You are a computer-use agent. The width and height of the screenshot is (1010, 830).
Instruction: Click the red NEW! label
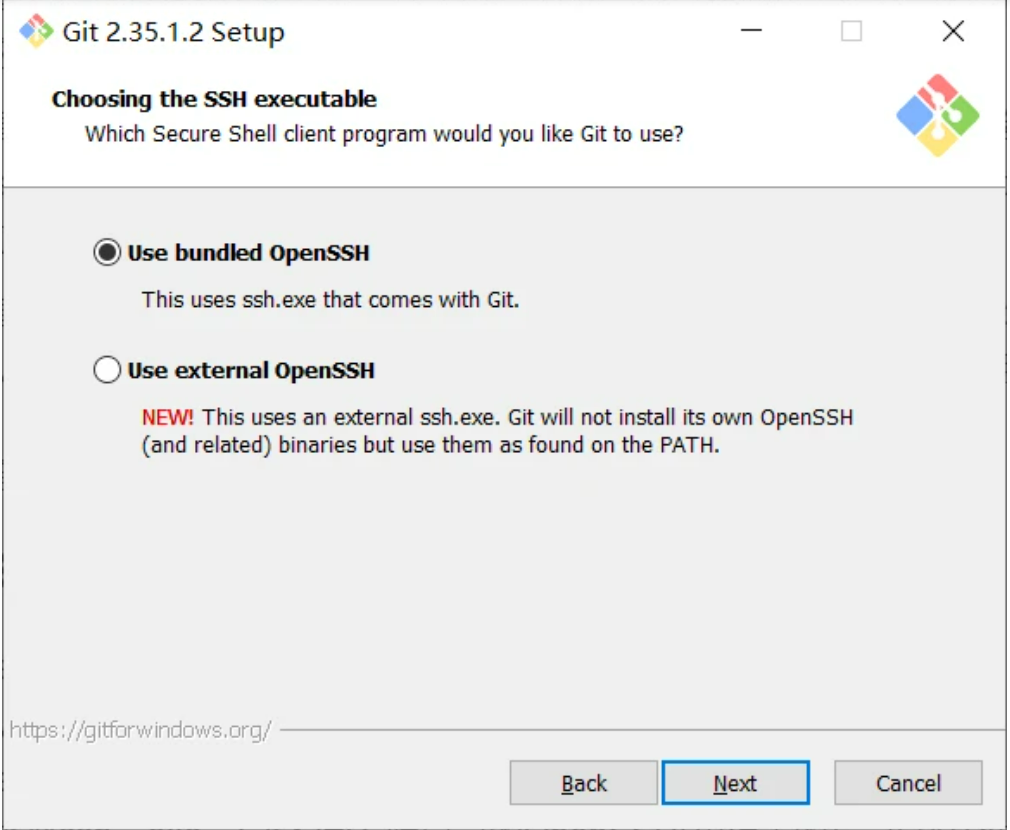tap(168, 417)
